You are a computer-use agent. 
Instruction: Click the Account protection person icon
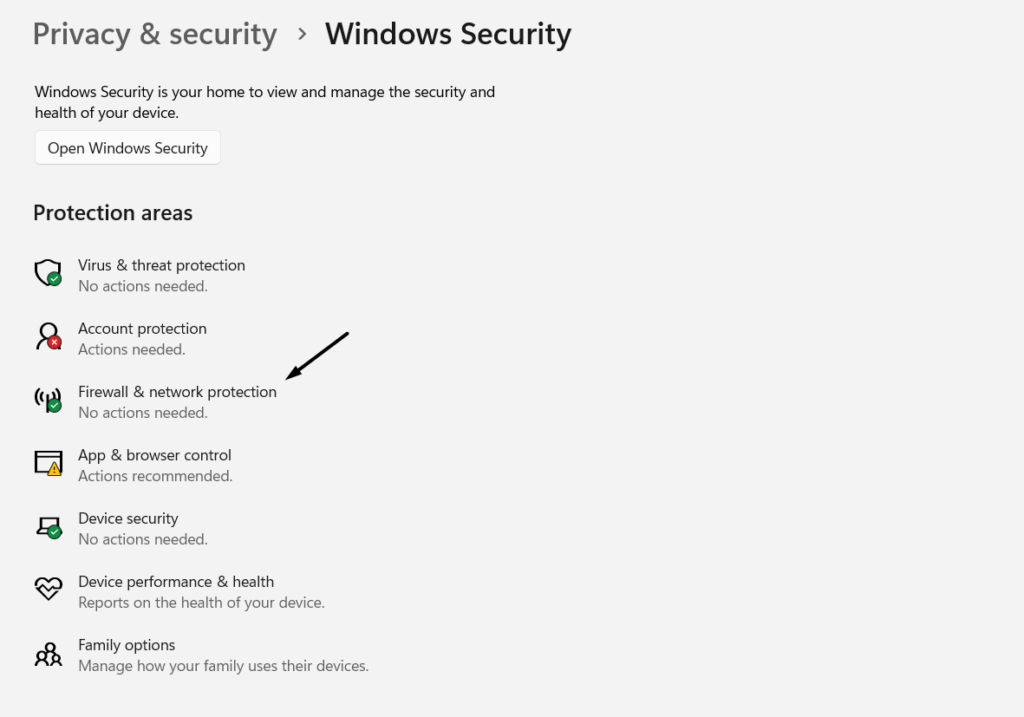click(x=48, y=336)
